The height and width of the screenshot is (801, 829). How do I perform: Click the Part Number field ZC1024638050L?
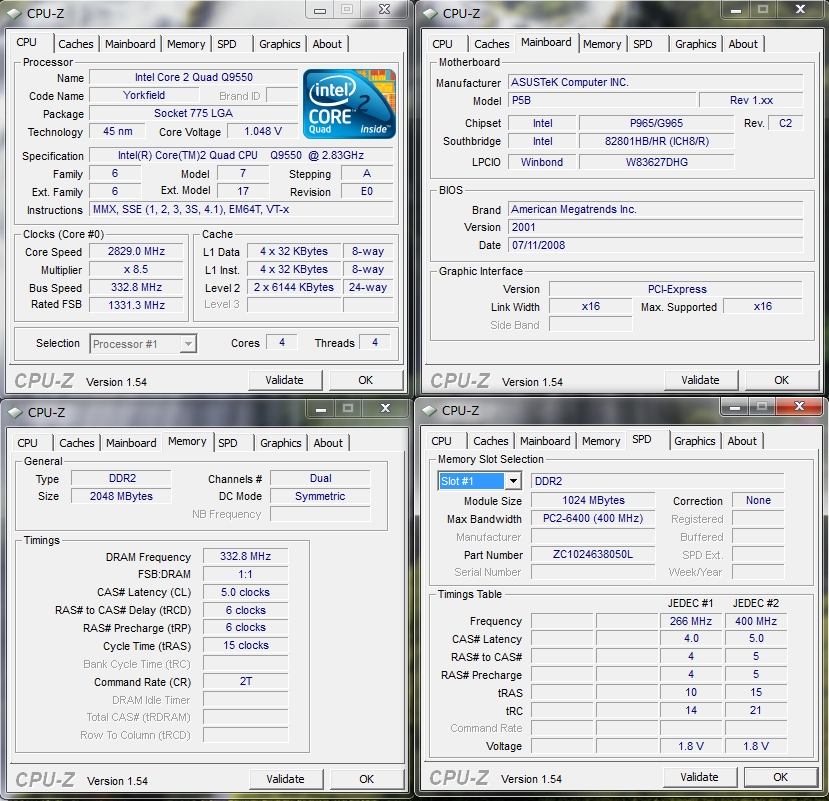pos(593,554)
